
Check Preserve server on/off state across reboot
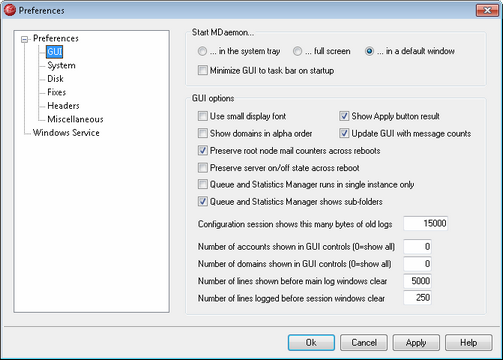(x=202, y=167)
